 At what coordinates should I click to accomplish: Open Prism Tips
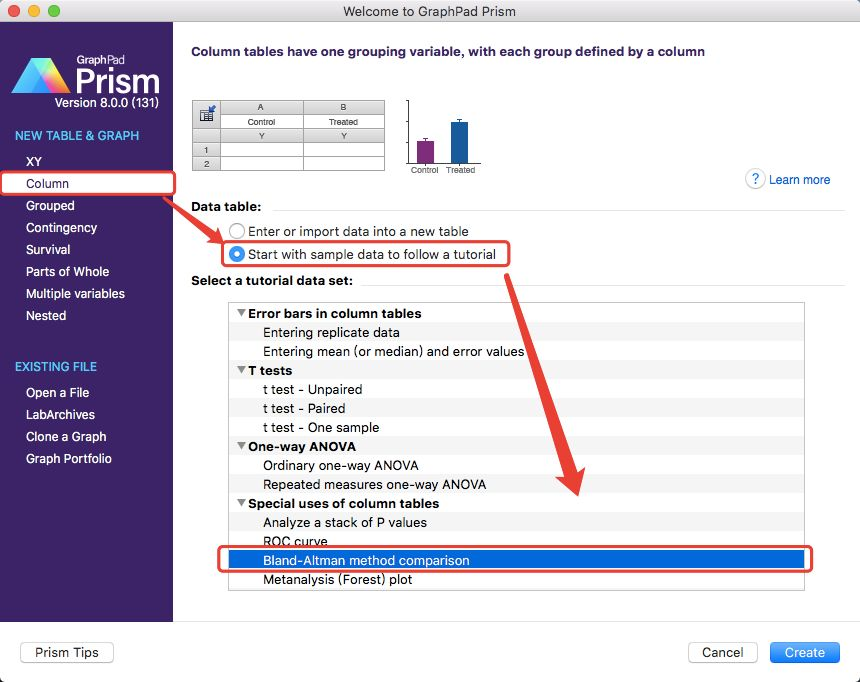[x=67, y=652]
